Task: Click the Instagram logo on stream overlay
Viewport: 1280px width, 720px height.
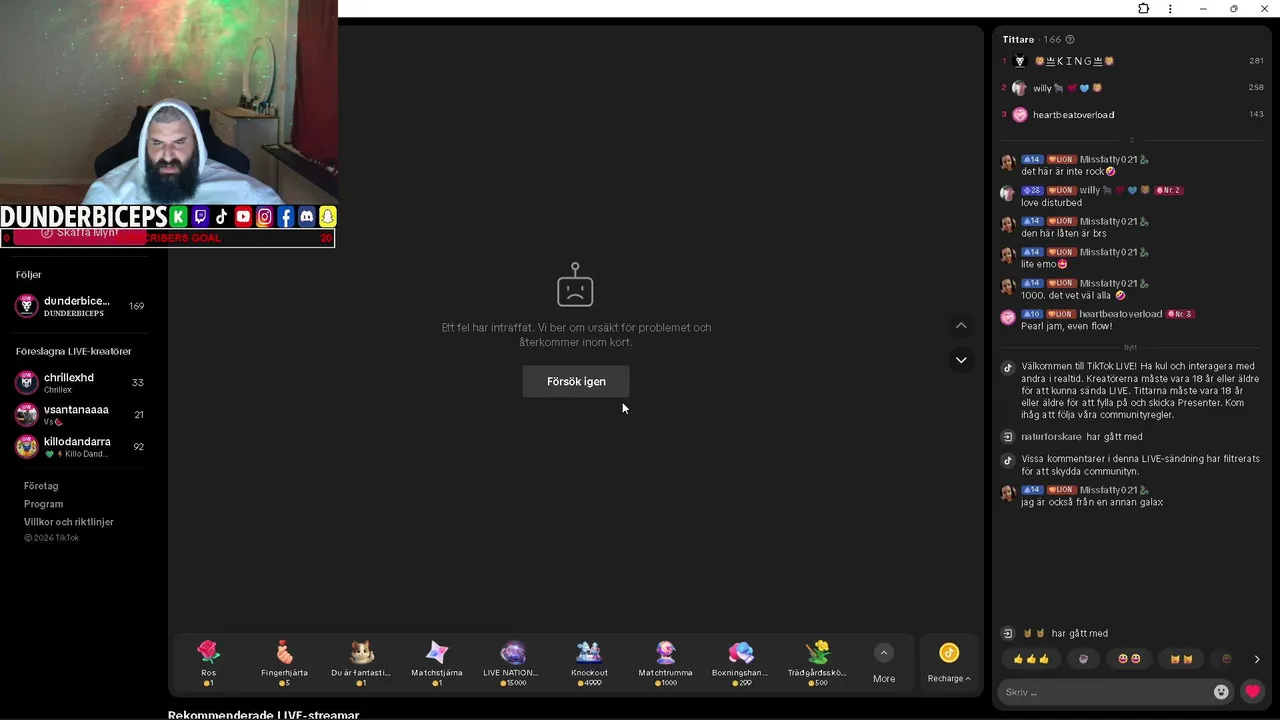Action: point(264,217)
